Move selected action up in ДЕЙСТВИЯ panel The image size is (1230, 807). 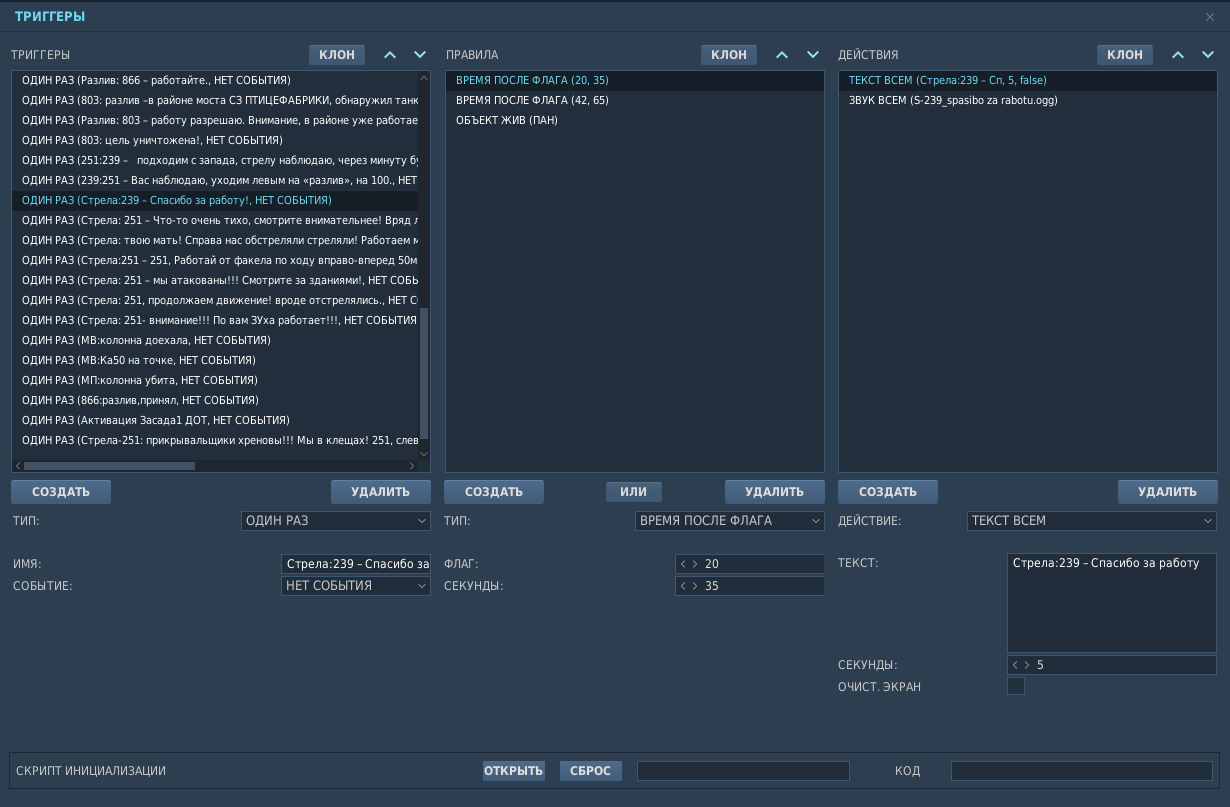tap(1179, 55)
